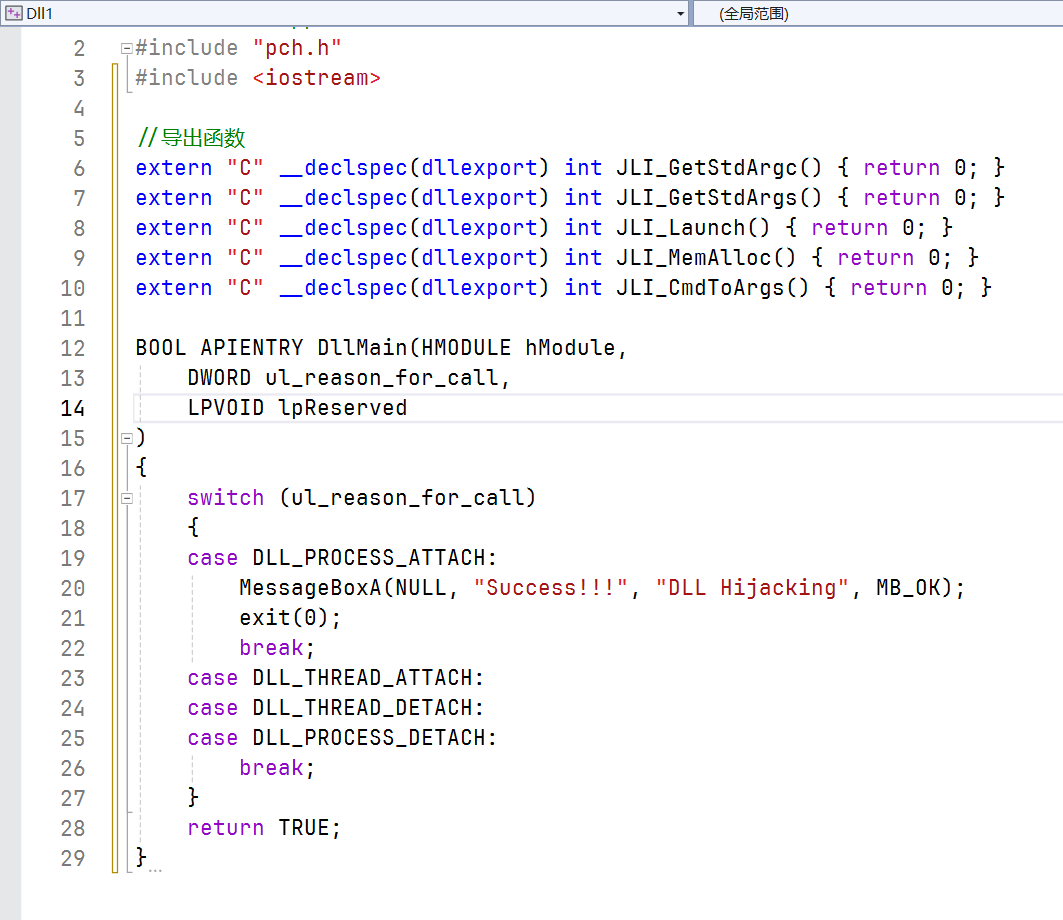This screenshot has width=1063, height=920.
Task: Click line number 14 in the gutter
Action: (x=73, y=408)
